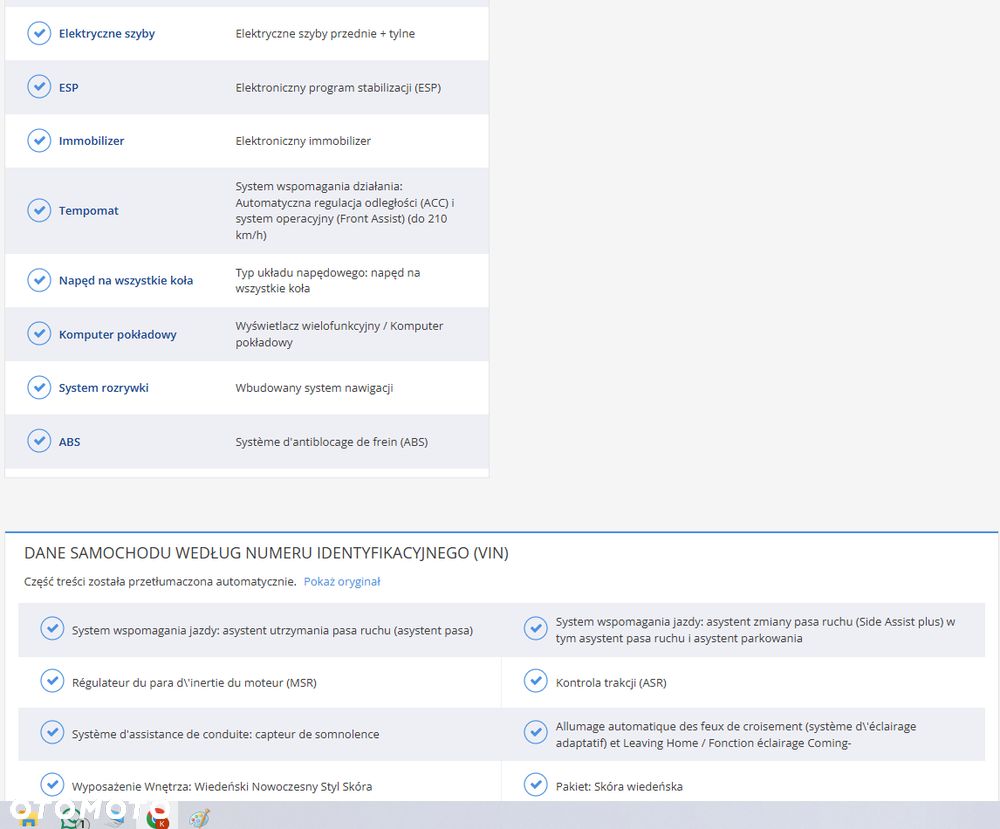Click the System rozrywki label
The width and height of the screenshot is (1000, 829).
[x=103, y=388]
